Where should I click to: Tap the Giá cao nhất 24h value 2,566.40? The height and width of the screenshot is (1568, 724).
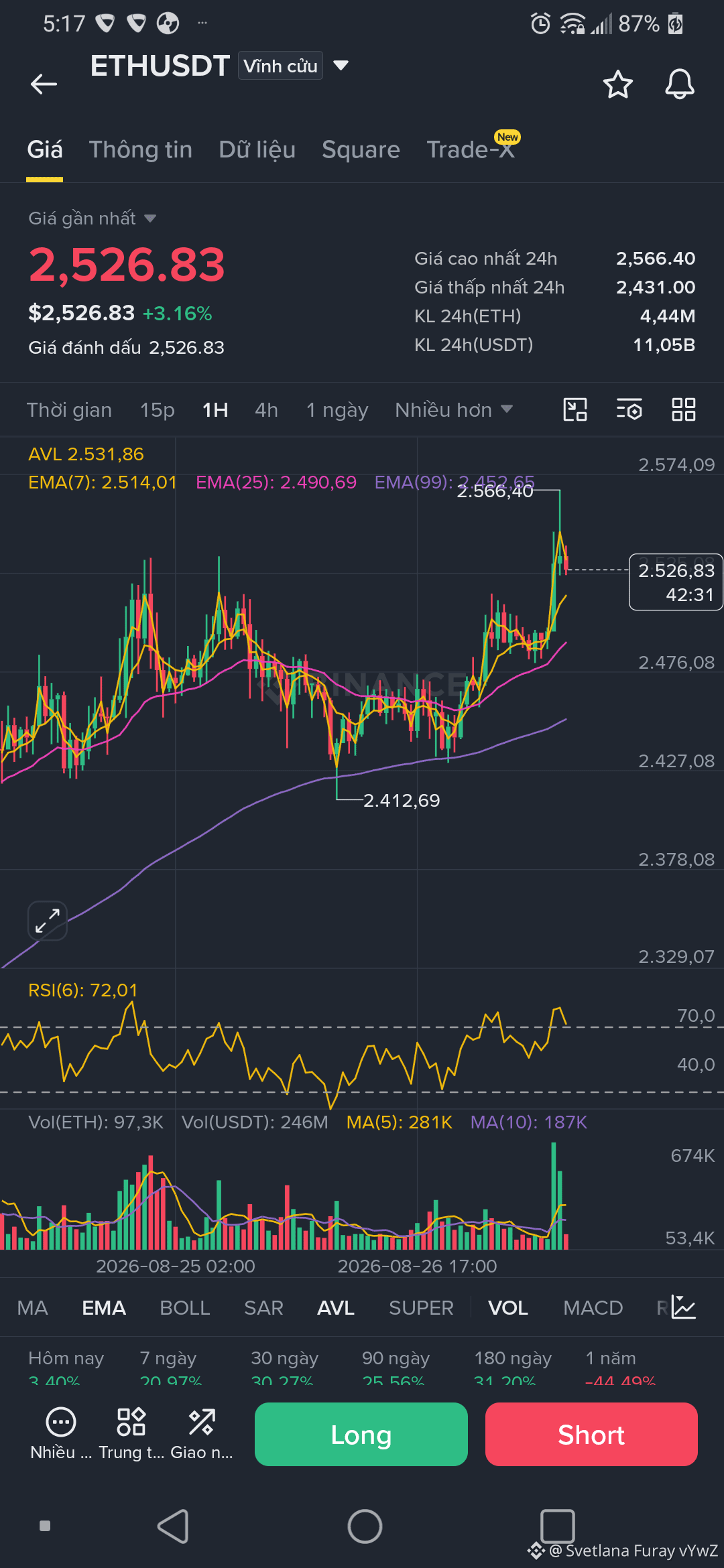(x=656, y=259)
